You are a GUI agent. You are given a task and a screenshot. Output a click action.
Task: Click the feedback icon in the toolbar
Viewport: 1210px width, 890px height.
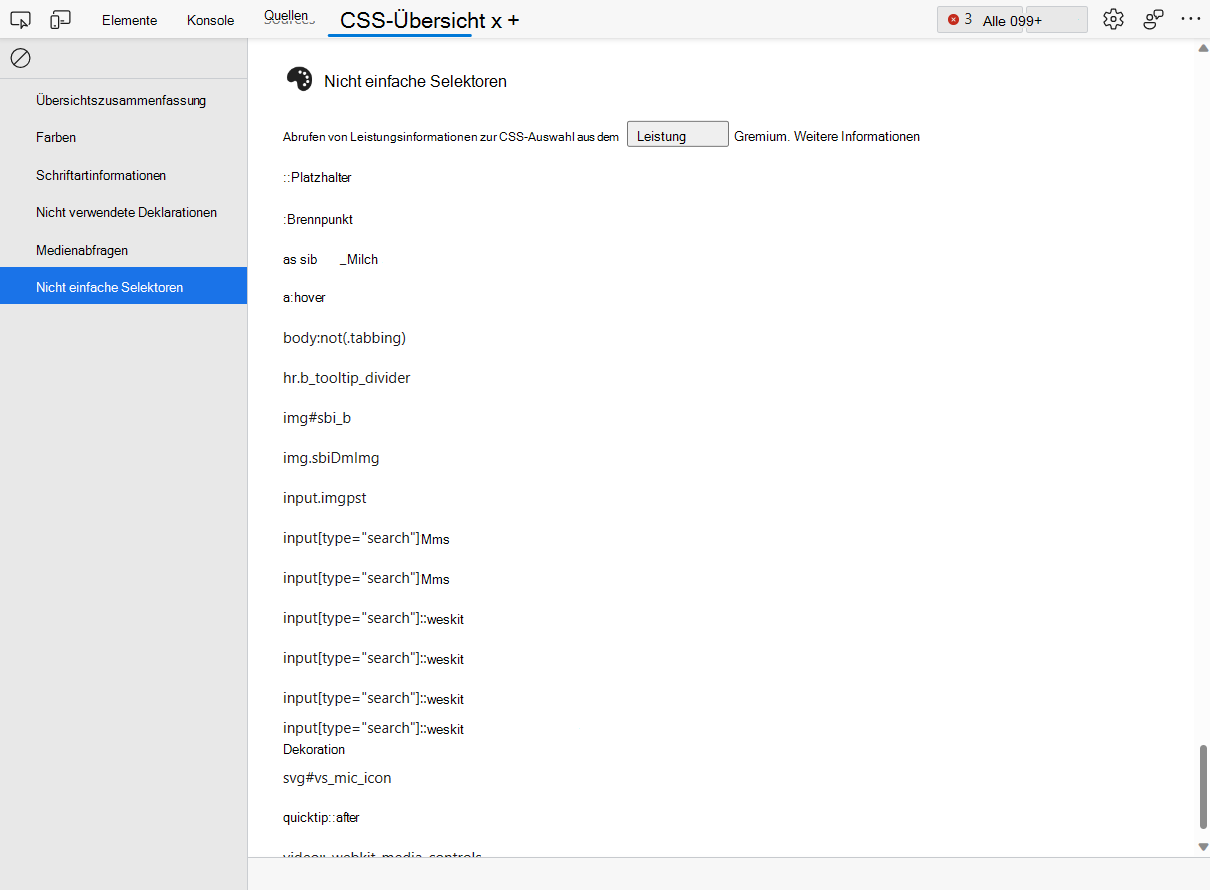pyautogui.click(x=1153, y=18)
